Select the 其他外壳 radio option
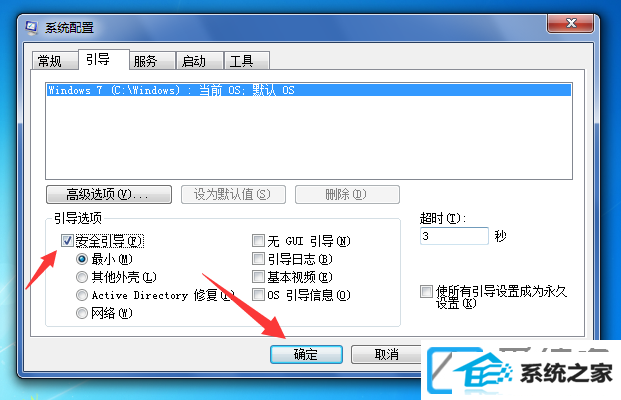The width and height of the screenshot is (621, 400). pyautogui.click(x=82, y=277)
